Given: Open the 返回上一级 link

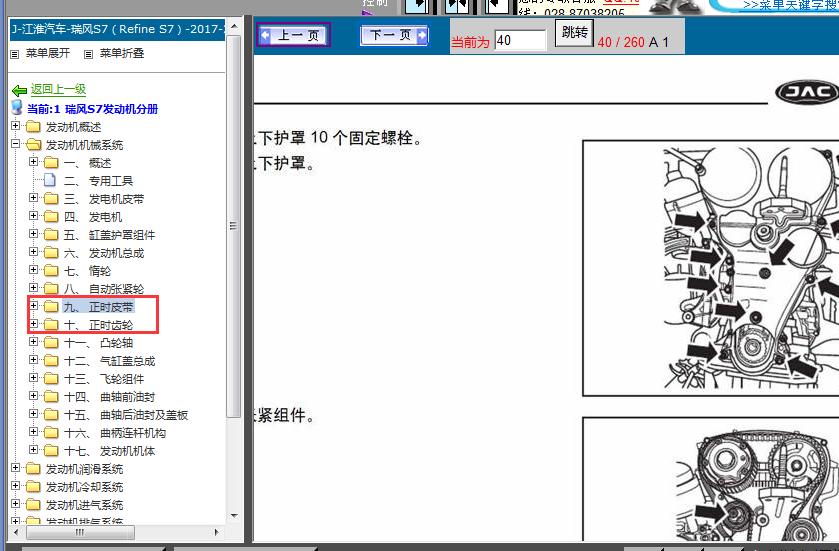Looking at the screenshot, I should (x=58, y=89).
